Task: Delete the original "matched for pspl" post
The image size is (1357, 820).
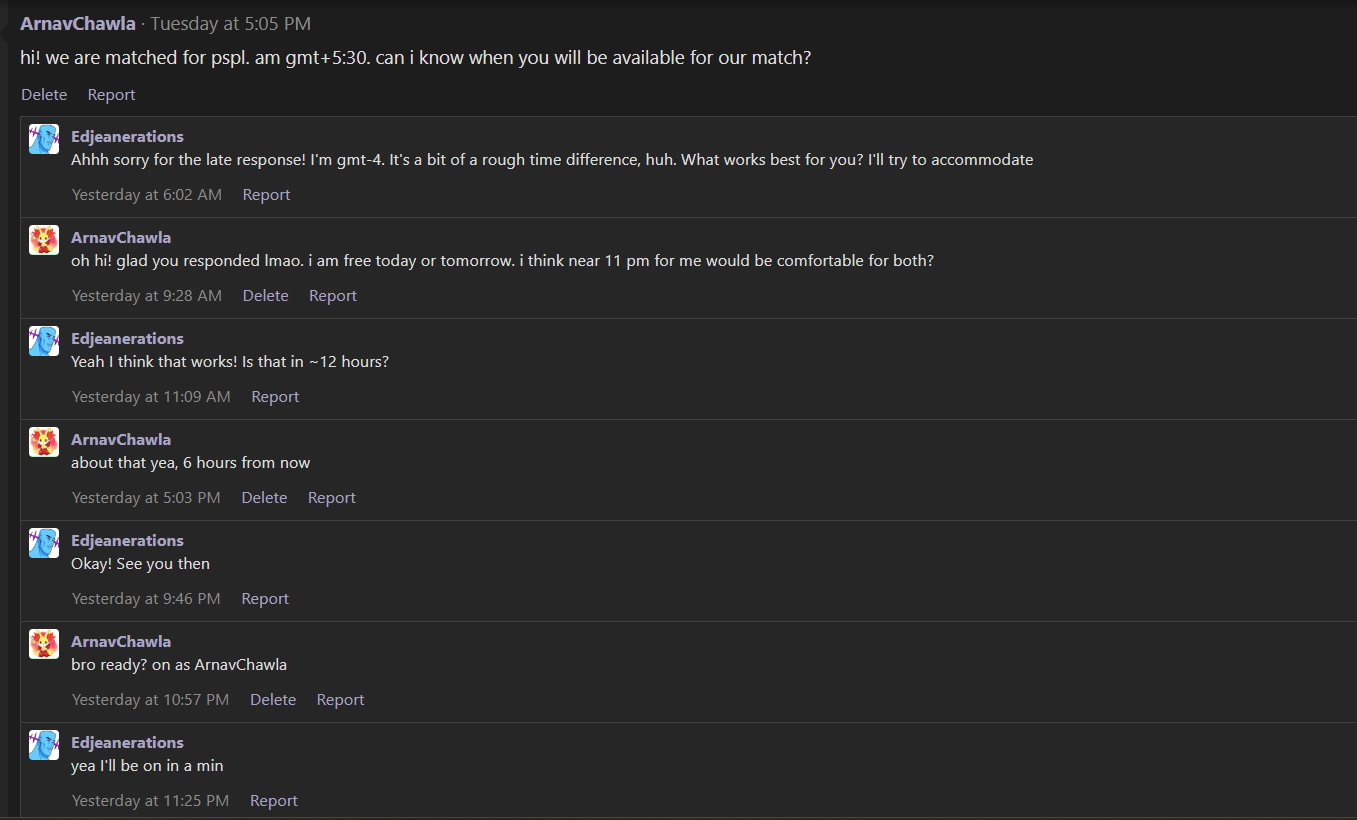Action: (x=44, y=95)
